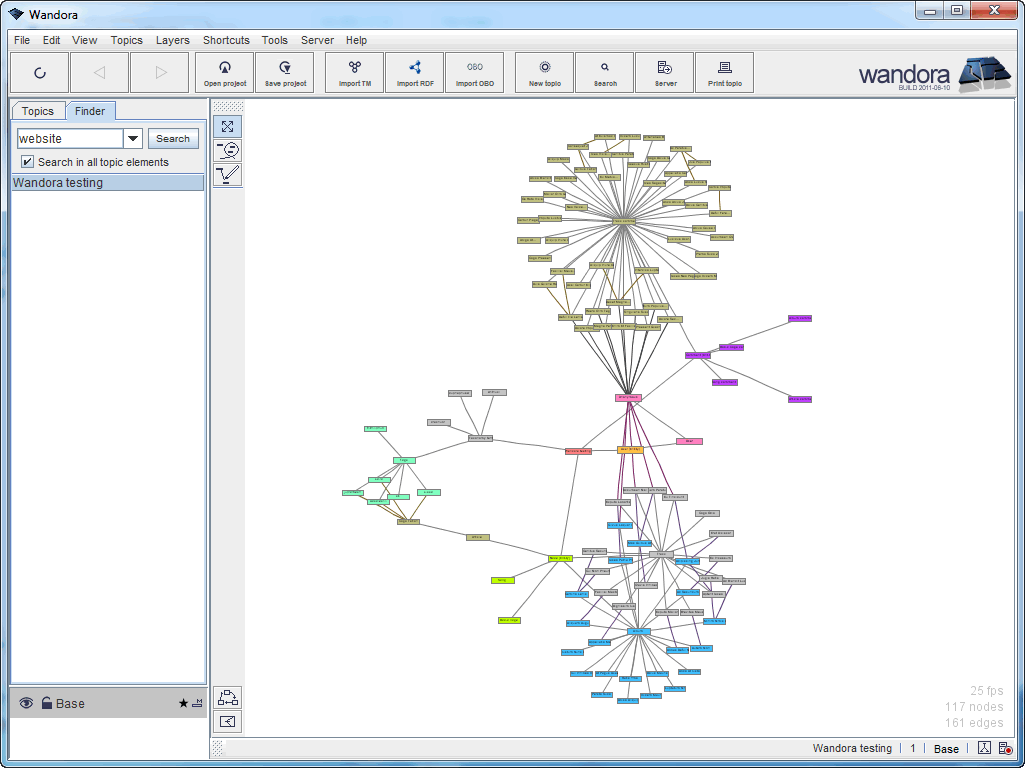Open the Wandora Server tool

click(663, 72)
